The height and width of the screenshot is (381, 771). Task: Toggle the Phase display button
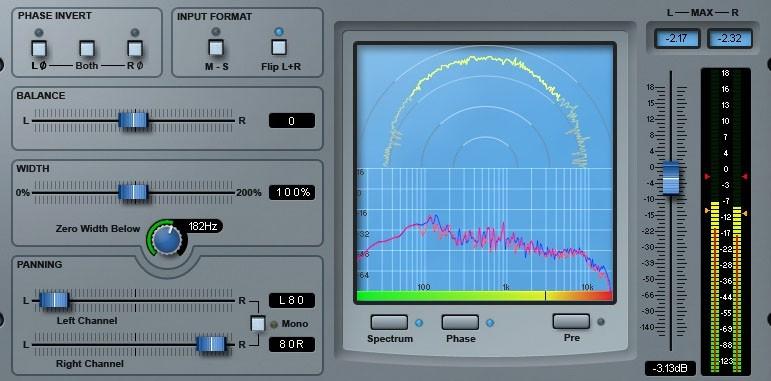coord(460,322)
